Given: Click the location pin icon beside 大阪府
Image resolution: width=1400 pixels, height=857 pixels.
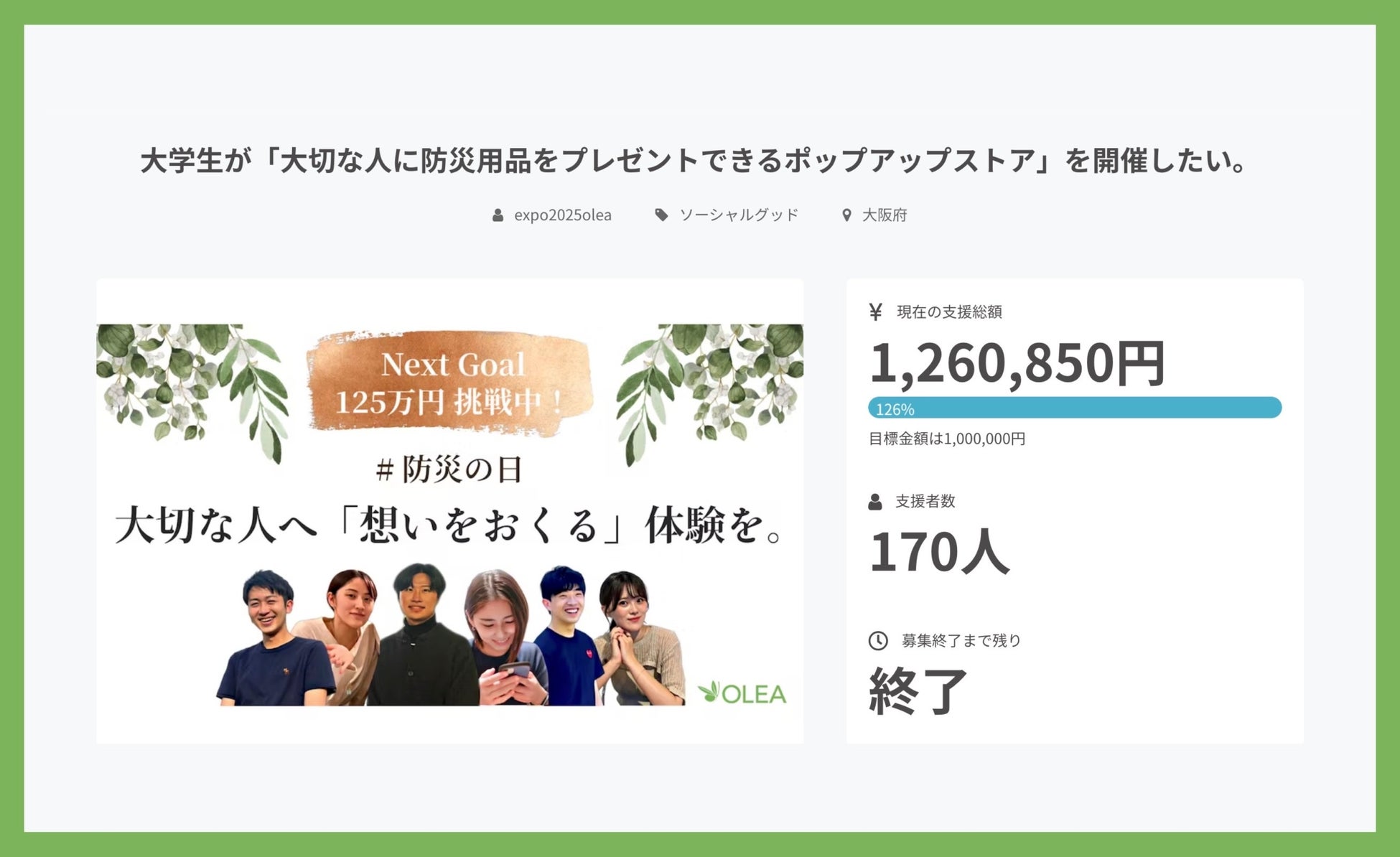Looking at the screenshot, I should [x=846, y=215].
